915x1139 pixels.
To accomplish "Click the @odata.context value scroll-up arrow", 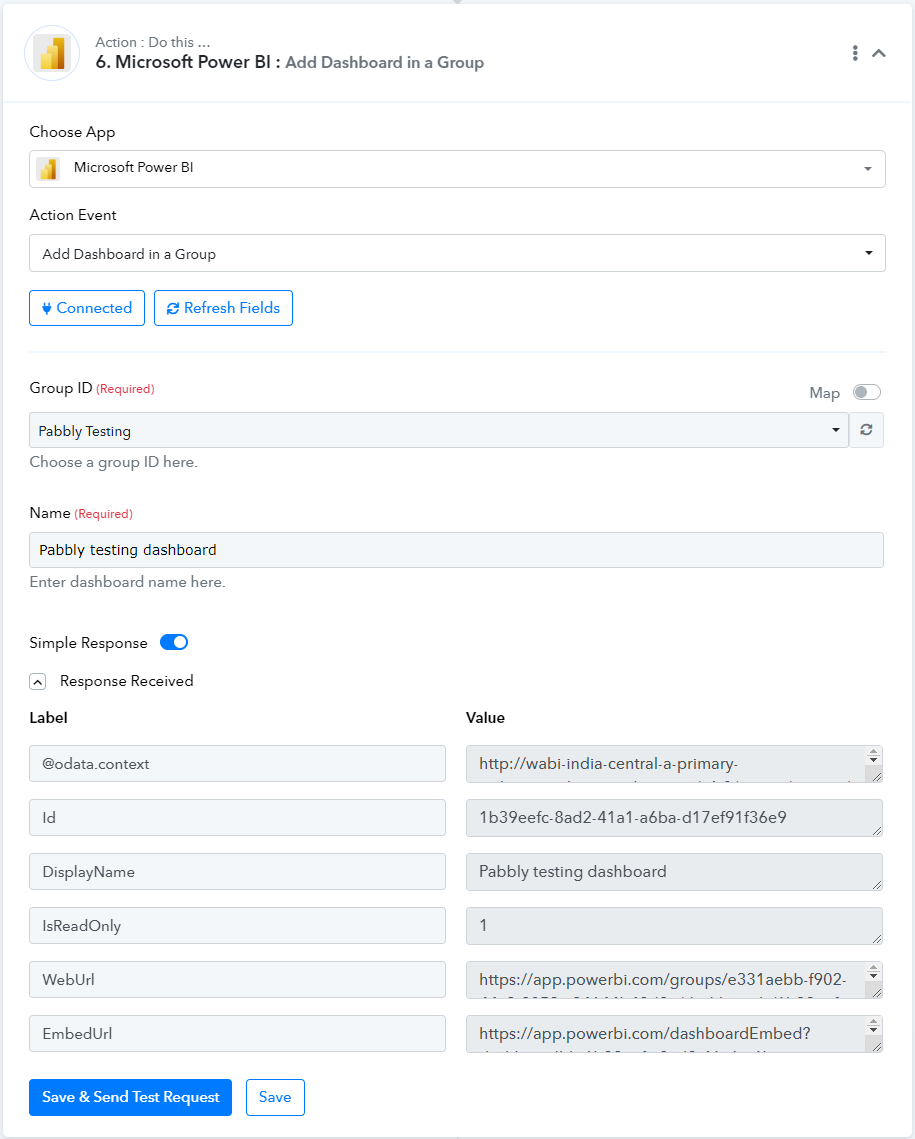I will 874,751.
